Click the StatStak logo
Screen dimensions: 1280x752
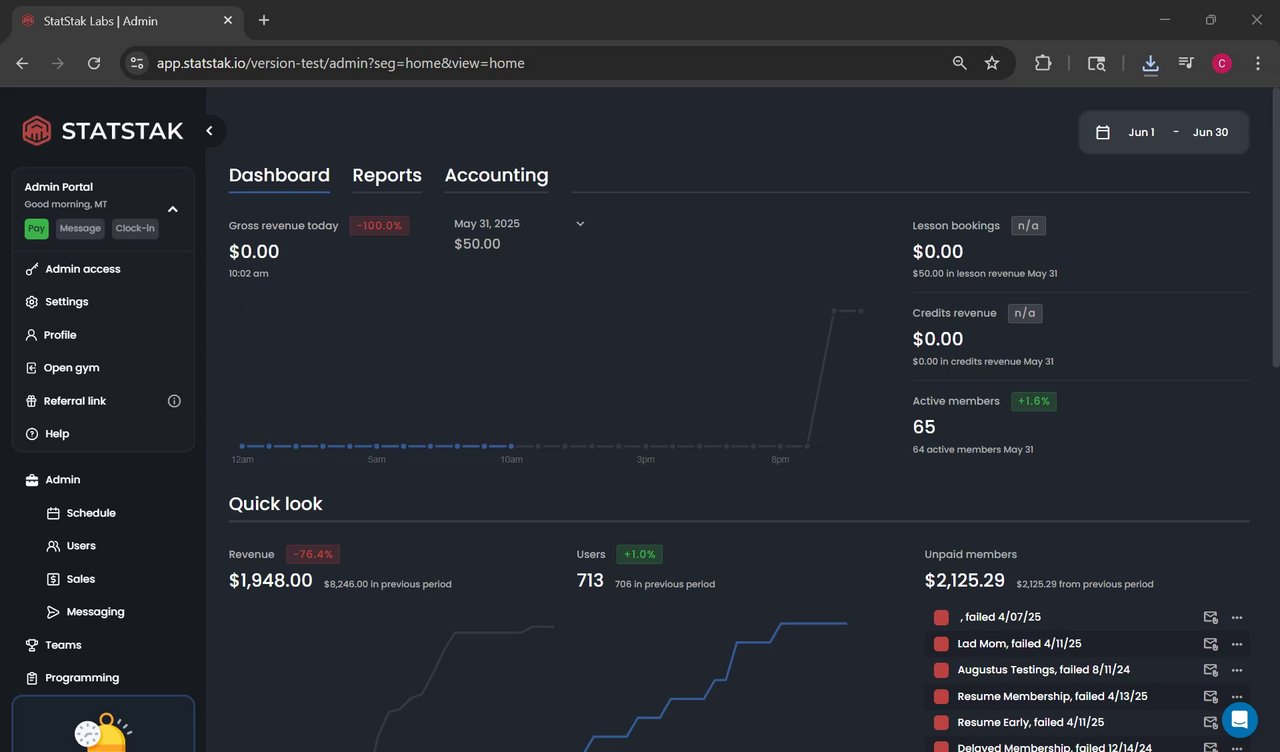click(x=103, y=131)
